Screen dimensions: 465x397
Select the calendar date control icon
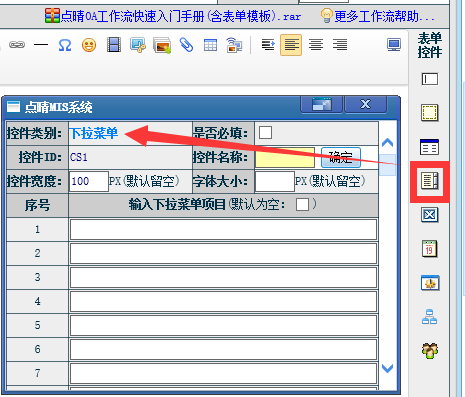pos(429,249)
